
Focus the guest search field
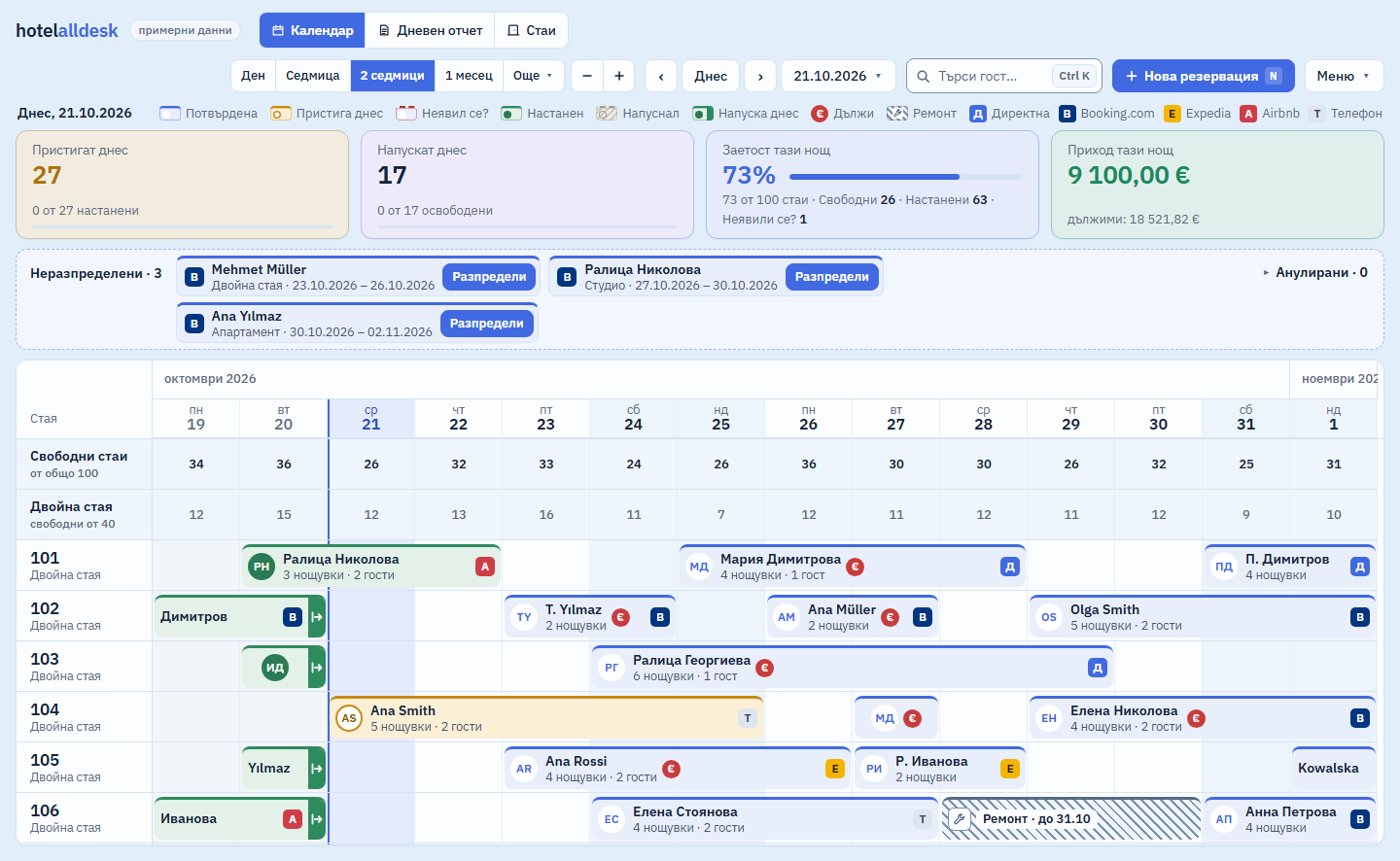1003,76
